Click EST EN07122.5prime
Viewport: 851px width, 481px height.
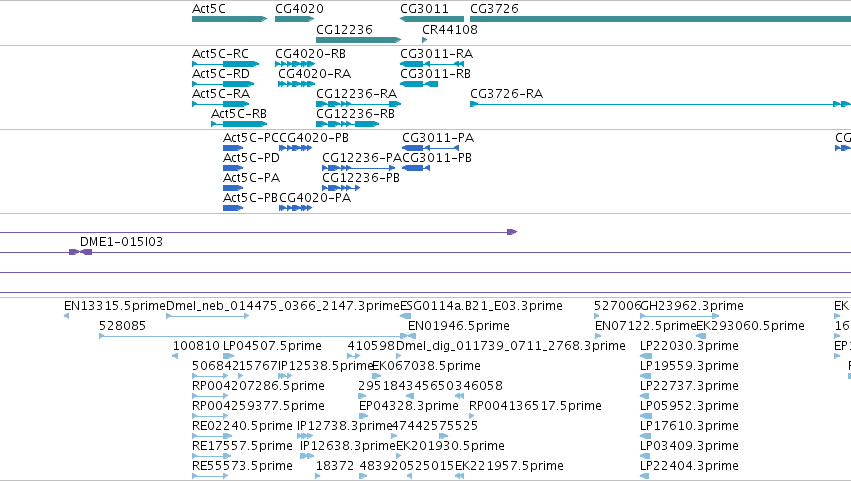pyautogui.click(x=598, y=336)
